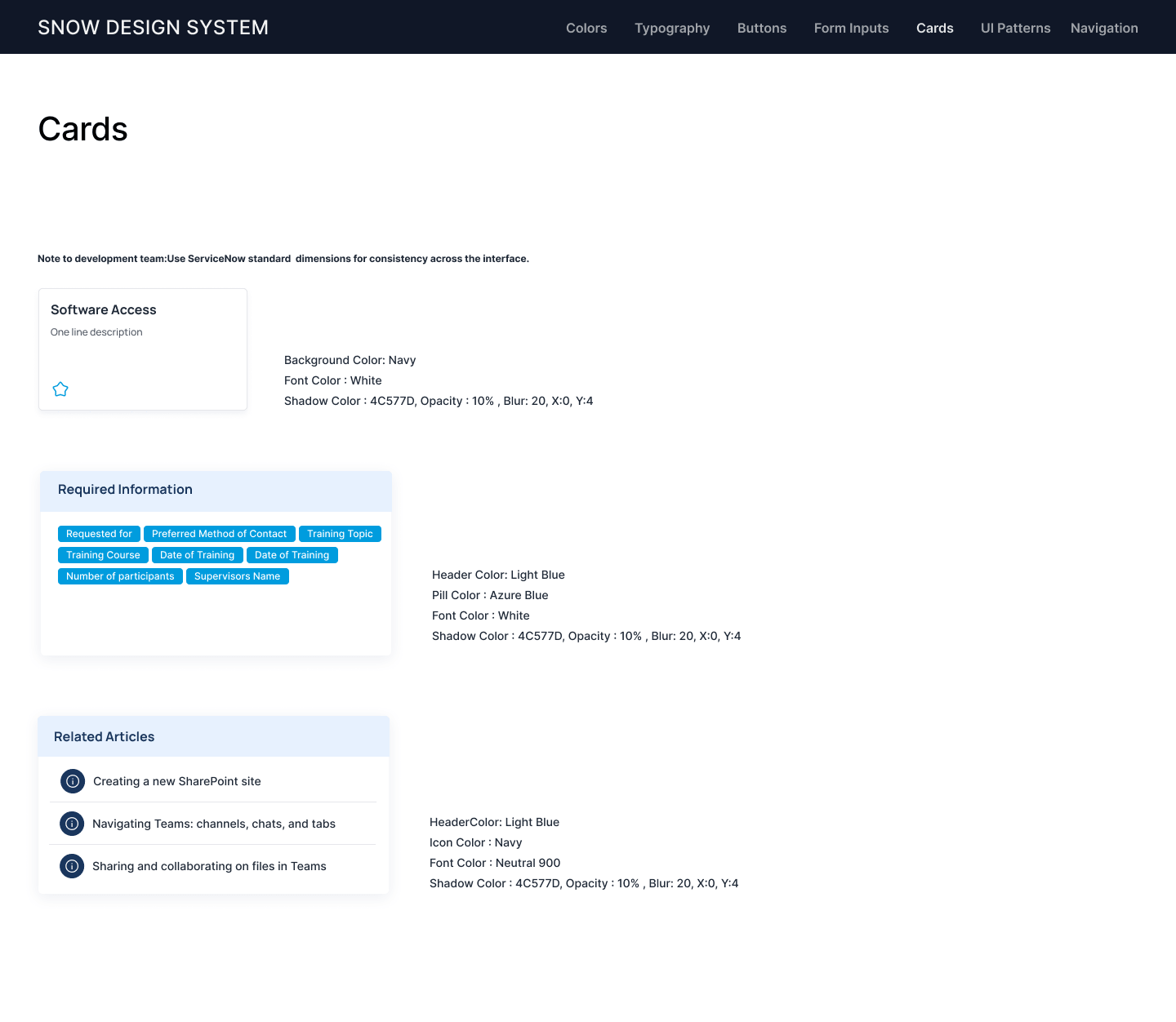
Task: Choose the Training Topic pill
Action: coord(340,534)
